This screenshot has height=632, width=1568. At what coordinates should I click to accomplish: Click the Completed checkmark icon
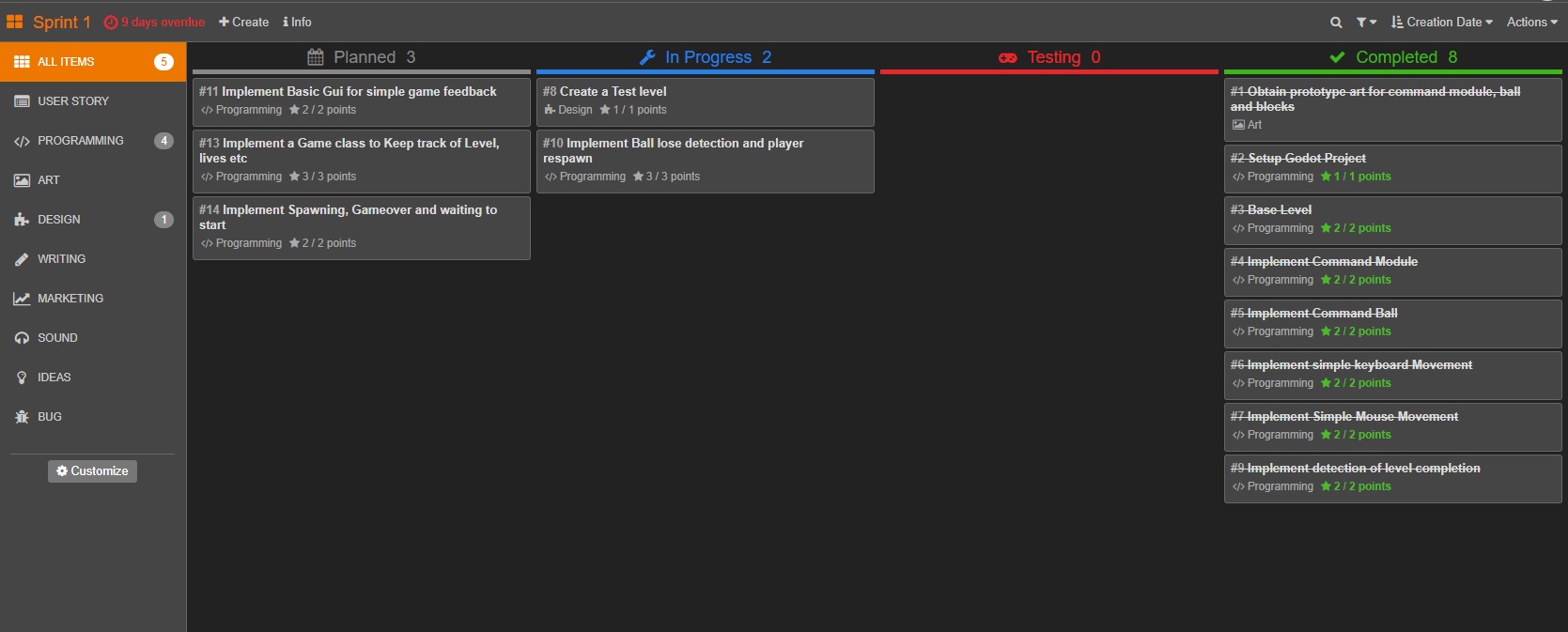coord(1337,58)
